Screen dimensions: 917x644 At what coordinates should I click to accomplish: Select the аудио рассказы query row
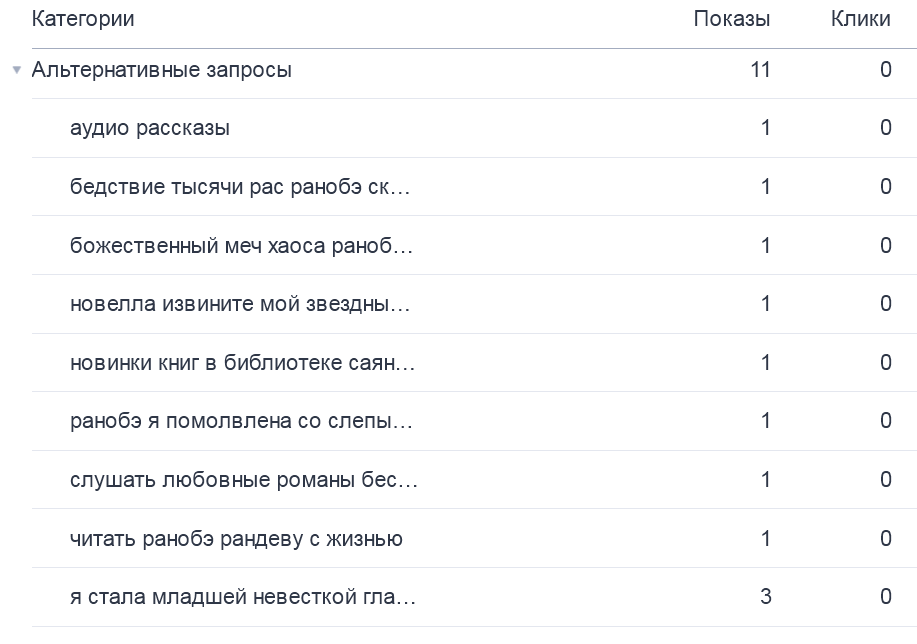150,128
